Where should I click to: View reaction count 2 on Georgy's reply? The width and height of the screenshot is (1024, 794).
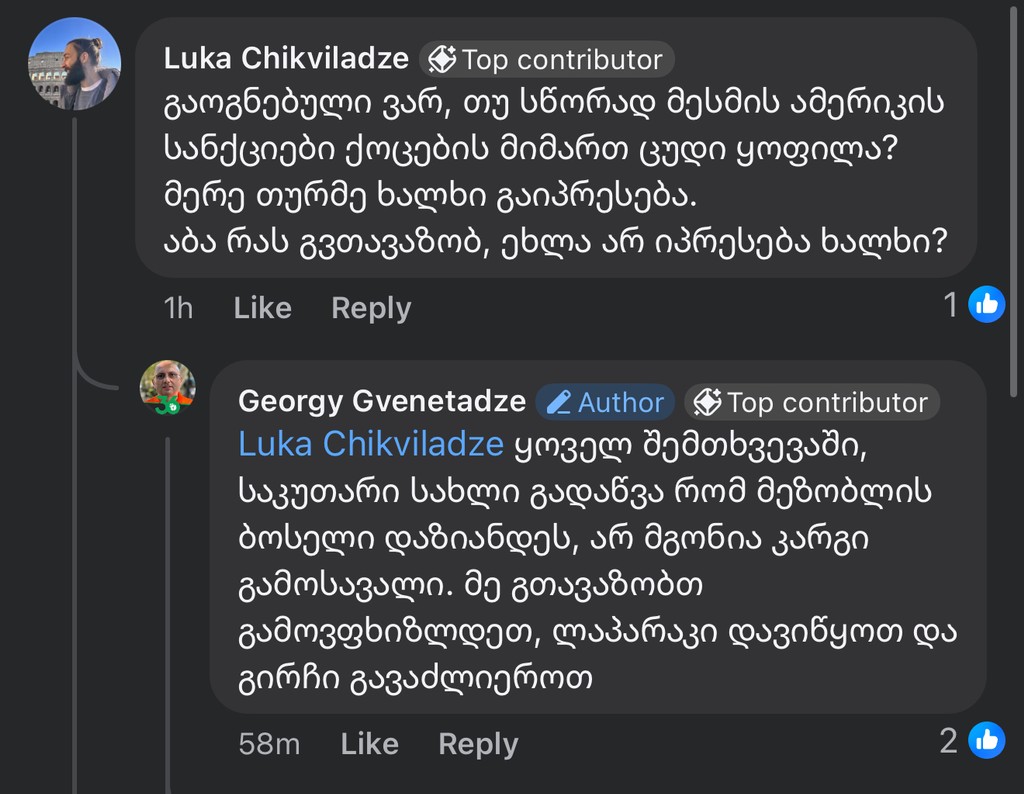[x=949, y=741]
